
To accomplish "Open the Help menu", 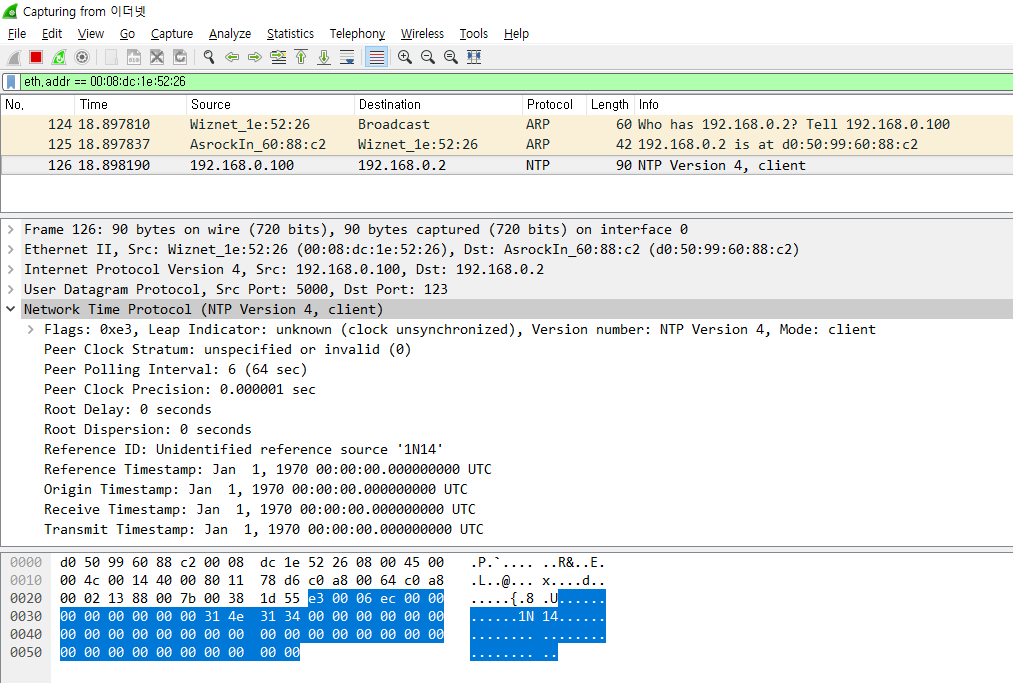I will pos(516,34).
